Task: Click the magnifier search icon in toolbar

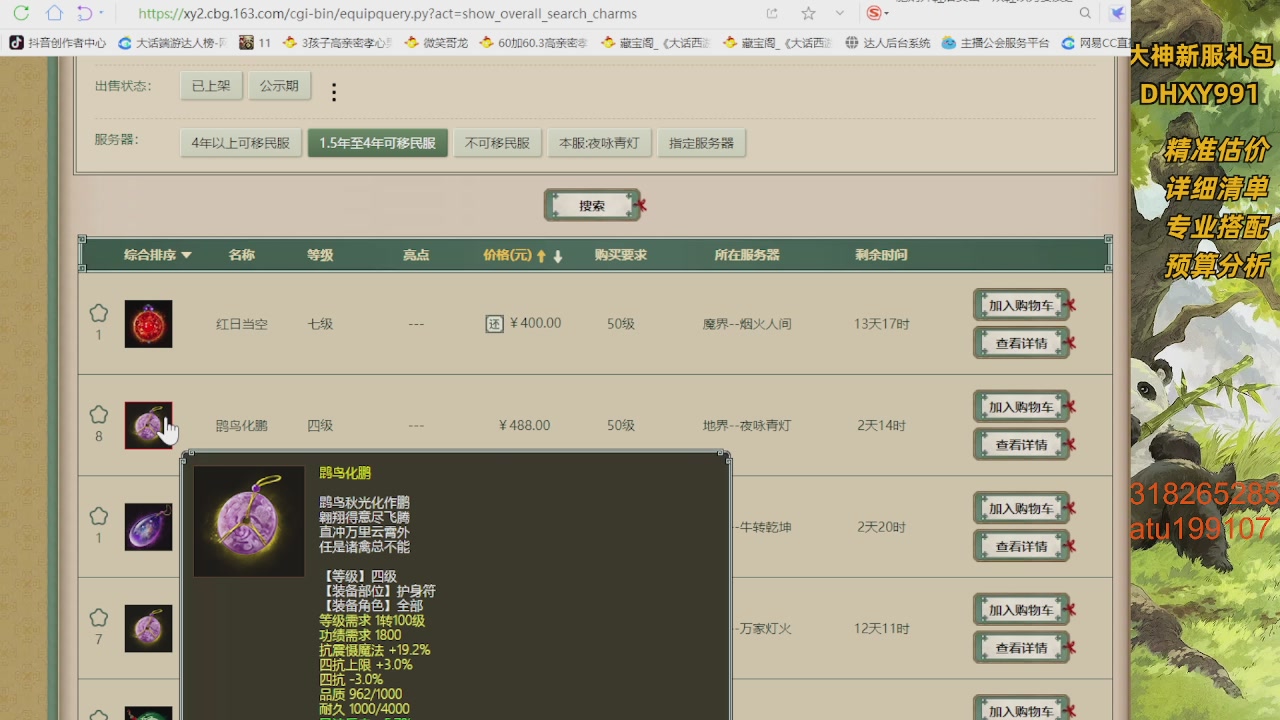Action: click(x=1085, y=14)
